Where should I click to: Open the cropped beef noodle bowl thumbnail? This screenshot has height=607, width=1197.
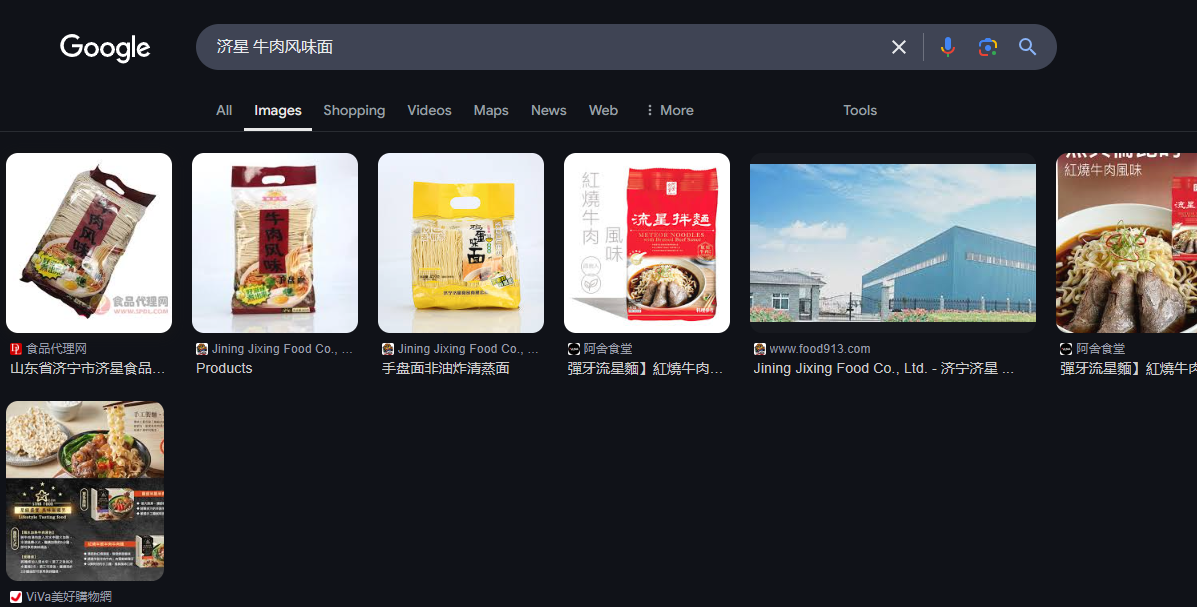coord(1127,243)
